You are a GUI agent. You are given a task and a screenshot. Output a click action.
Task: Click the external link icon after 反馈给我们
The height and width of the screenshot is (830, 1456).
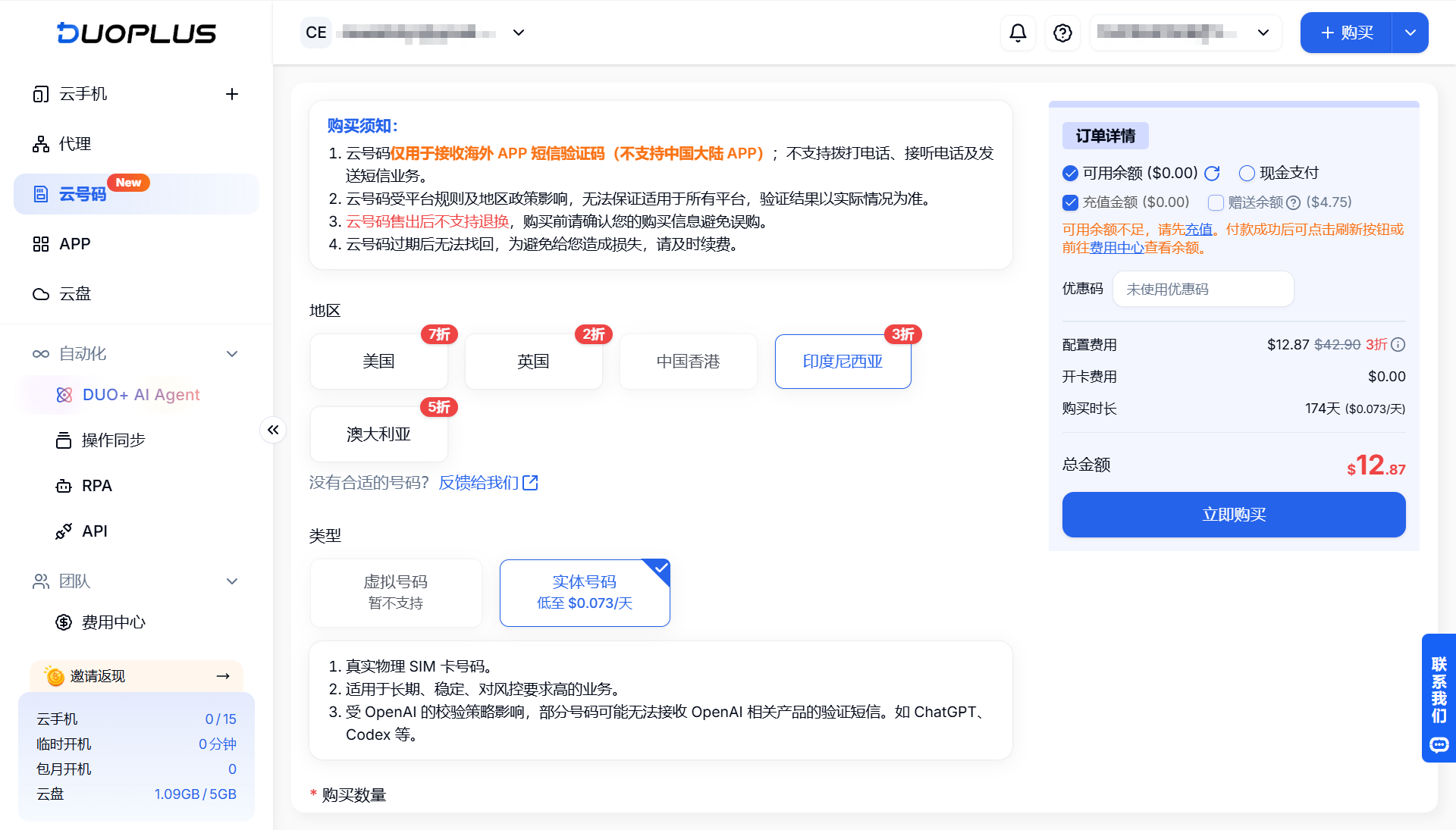pyautogui.click(x=530, y=482)
